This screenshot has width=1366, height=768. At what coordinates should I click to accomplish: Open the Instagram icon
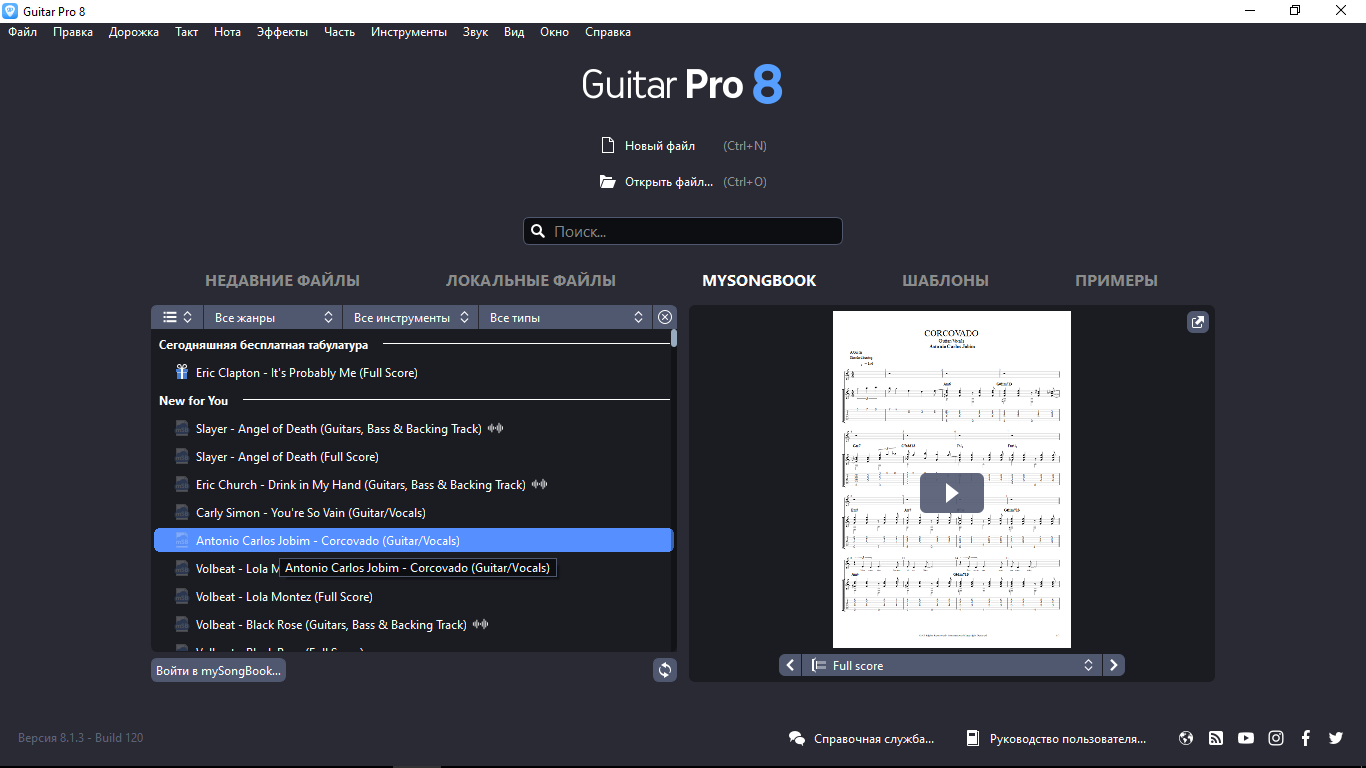(1276, 738)
